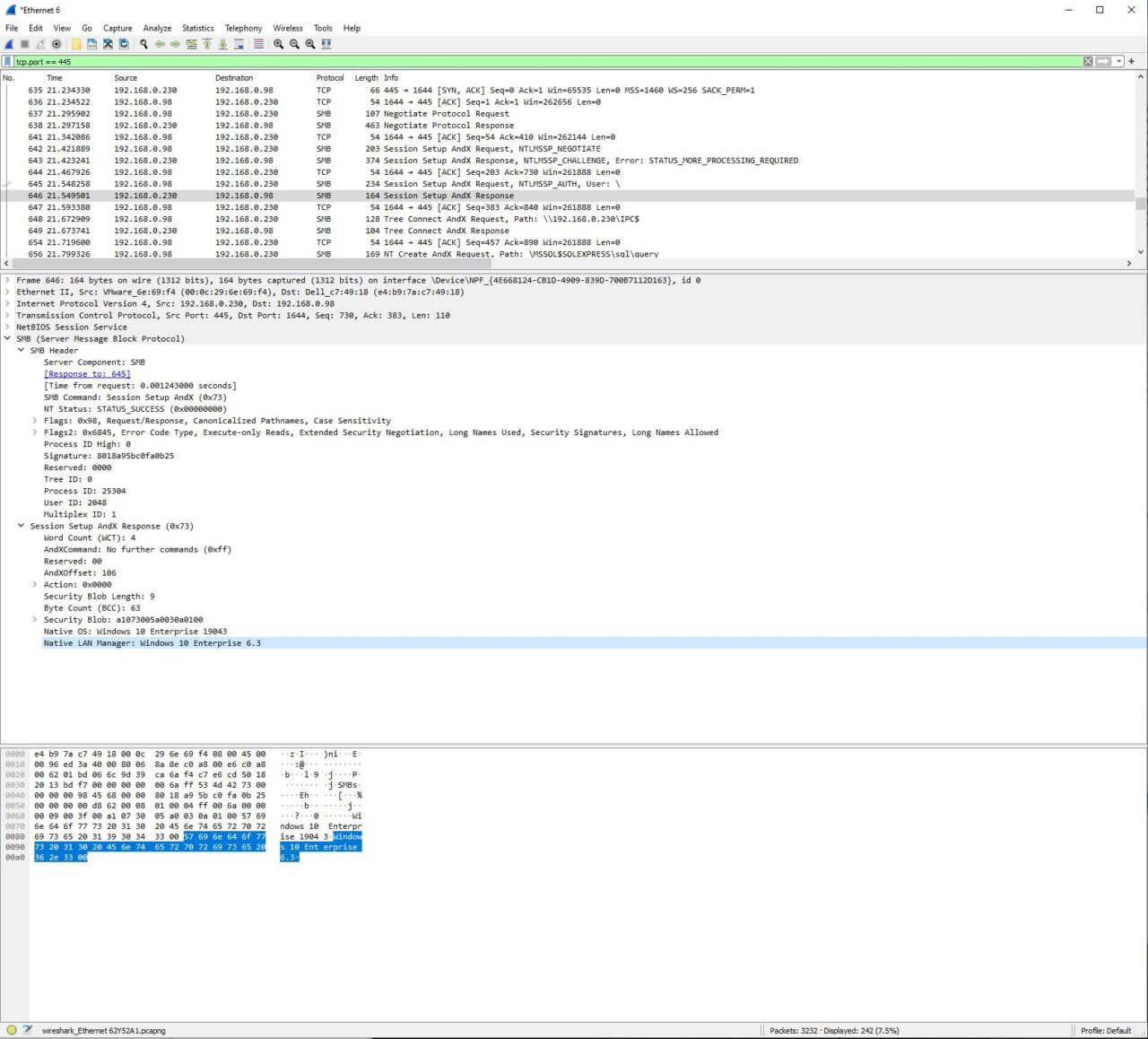Jump to the last packet
This screenshot has width=1148, height=1039.
point(222,44)
